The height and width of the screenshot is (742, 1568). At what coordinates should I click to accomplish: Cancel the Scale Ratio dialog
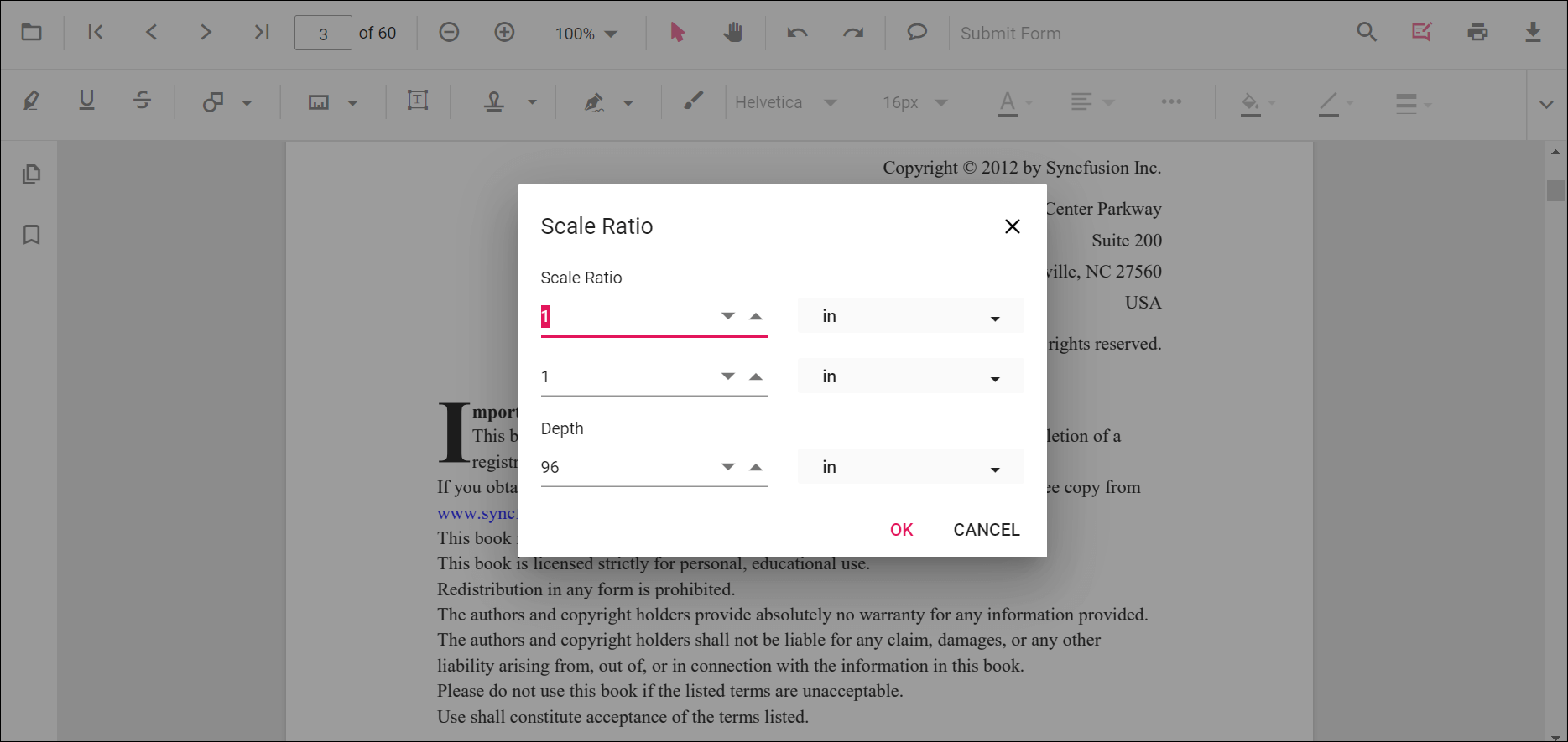point(986,530)
